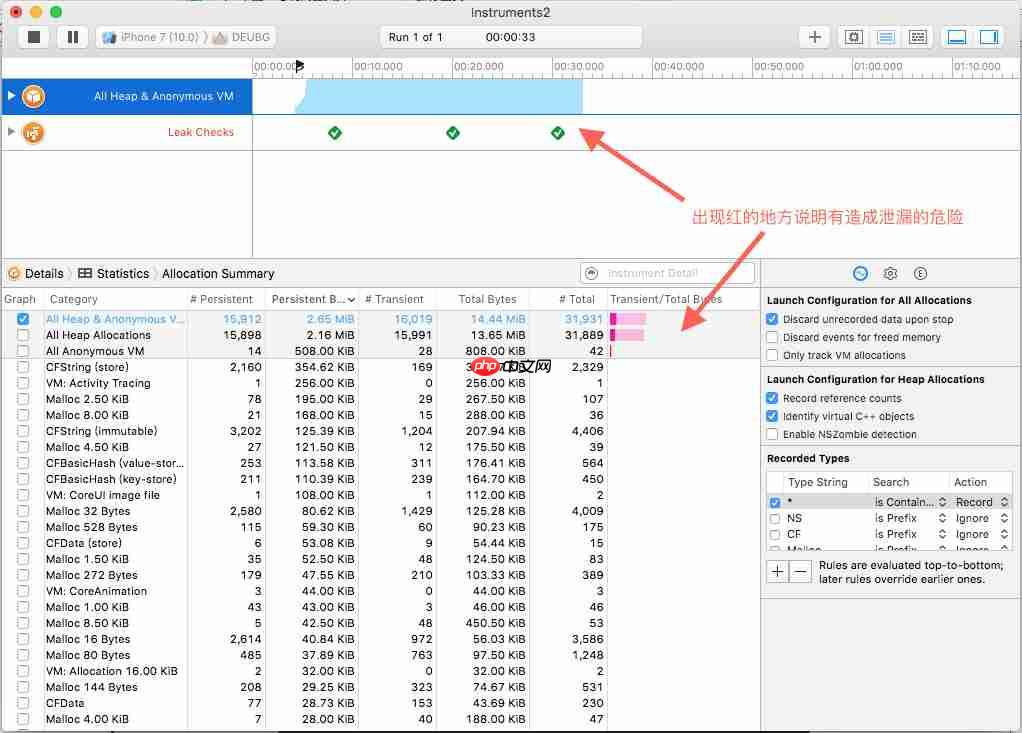This screenshot has width=1022, height=733.
Task: Open the Is Contain search dropdown for * rule
Action: coord(910,502)
